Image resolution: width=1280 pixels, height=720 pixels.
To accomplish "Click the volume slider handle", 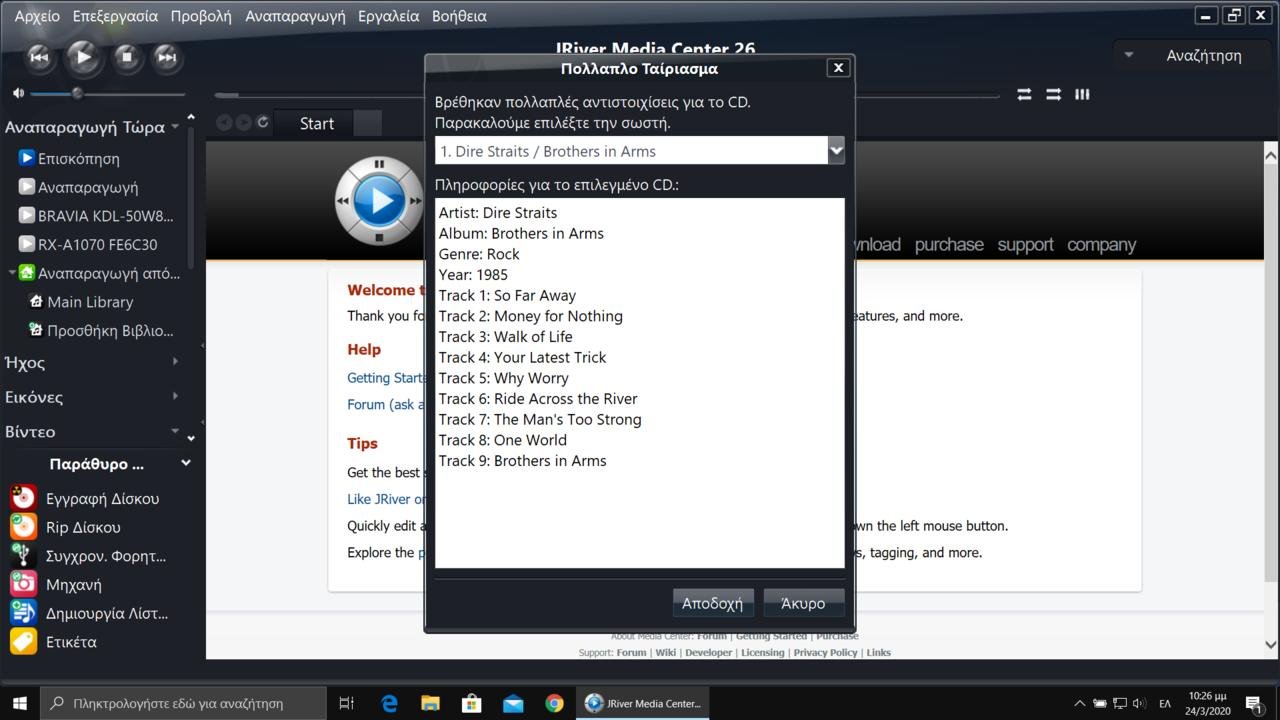I will tap(77, 93).
